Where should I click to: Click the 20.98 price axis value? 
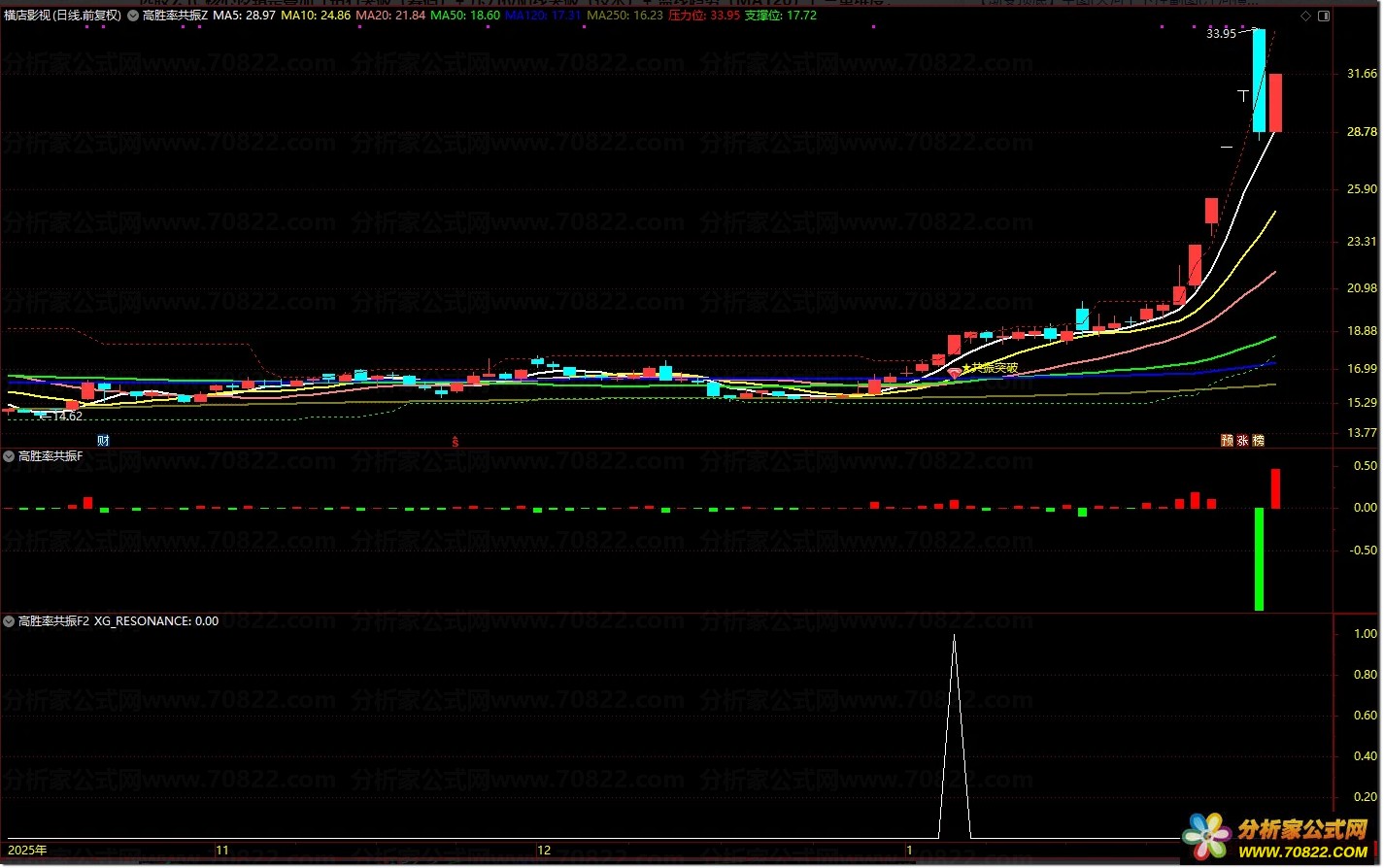1364,287
